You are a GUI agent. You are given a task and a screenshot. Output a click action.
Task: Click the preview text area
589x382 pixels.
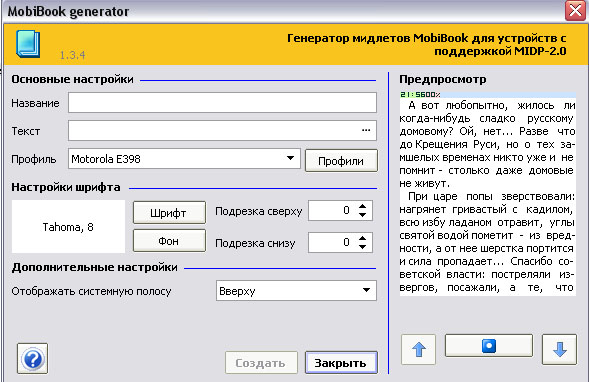point(488,197)
